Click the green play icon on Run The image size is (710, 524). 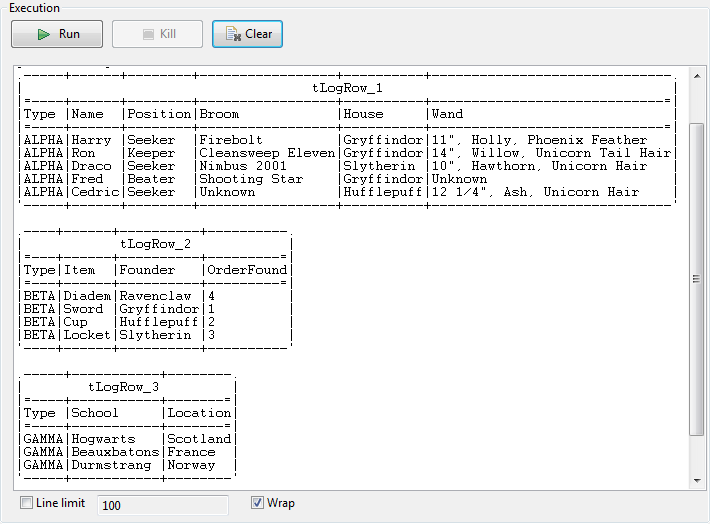(43, 34)
